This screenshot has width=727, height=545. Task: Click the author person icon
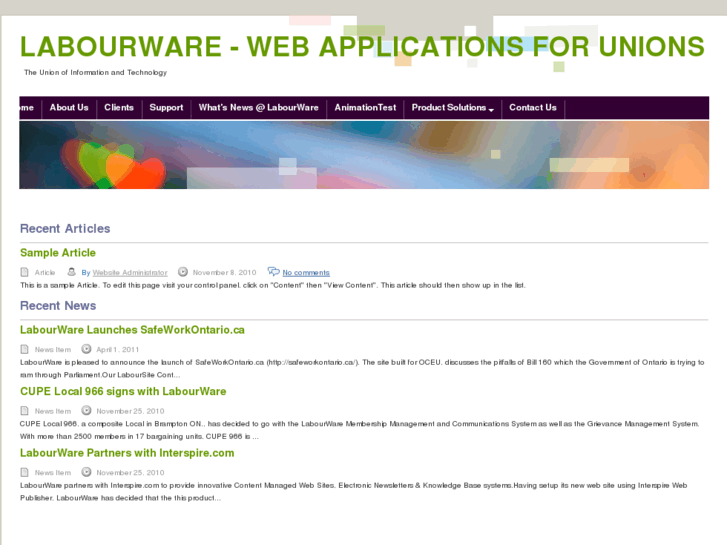(x=71, y=272)
